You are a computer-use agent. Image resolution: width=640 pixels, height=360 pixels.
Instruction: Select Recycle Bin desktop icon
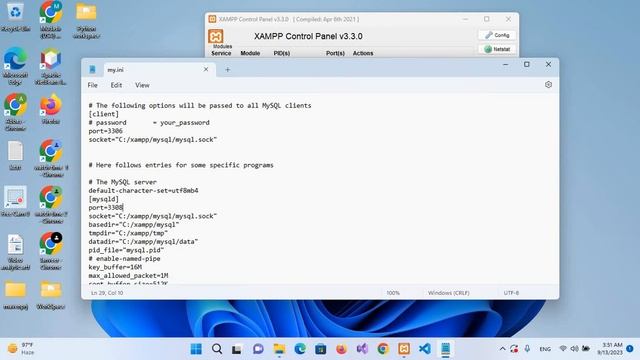pos(15,17)
